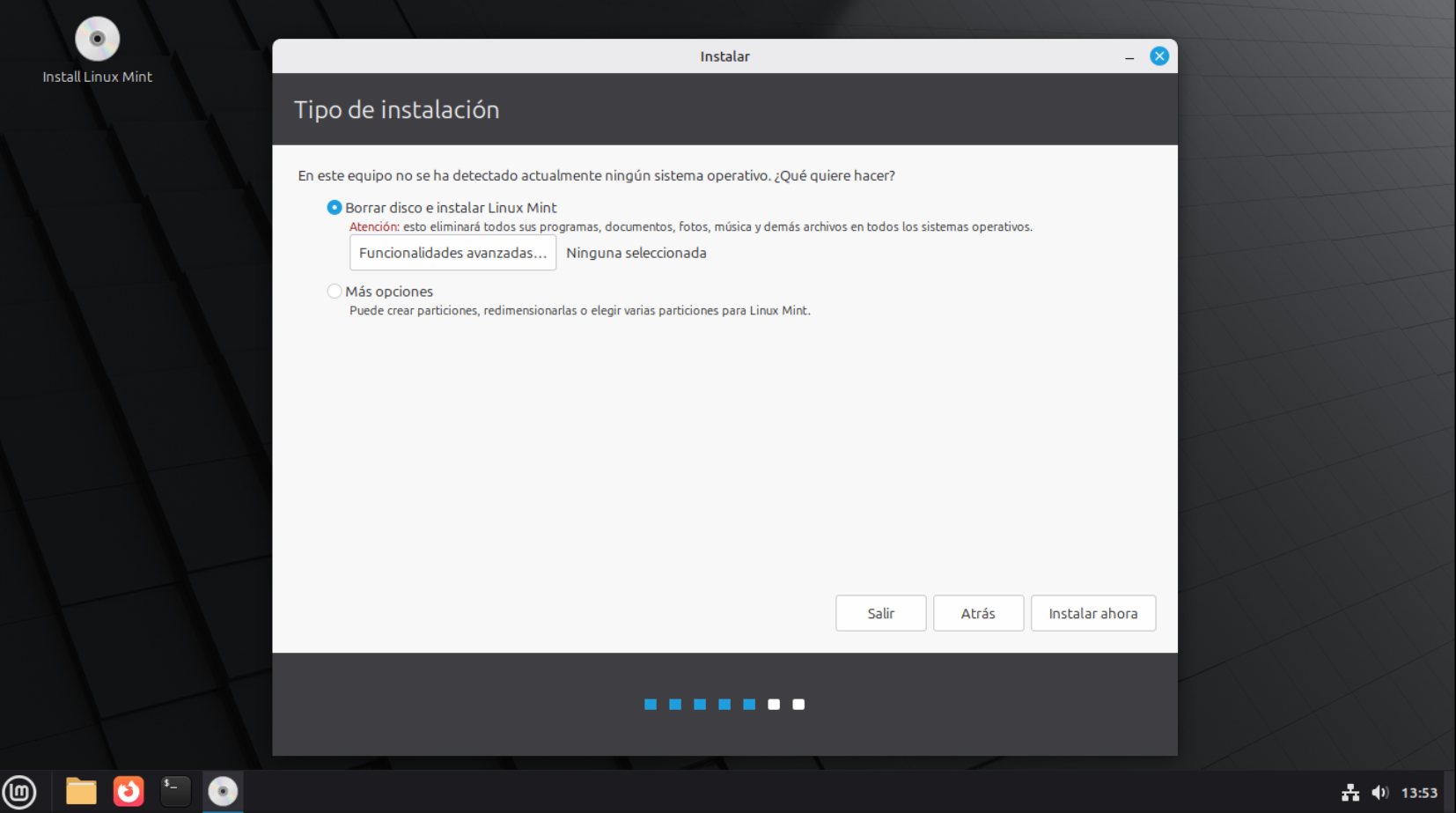Open the Linux Mint start menu

pyautogui.click(x=19, y=792)
